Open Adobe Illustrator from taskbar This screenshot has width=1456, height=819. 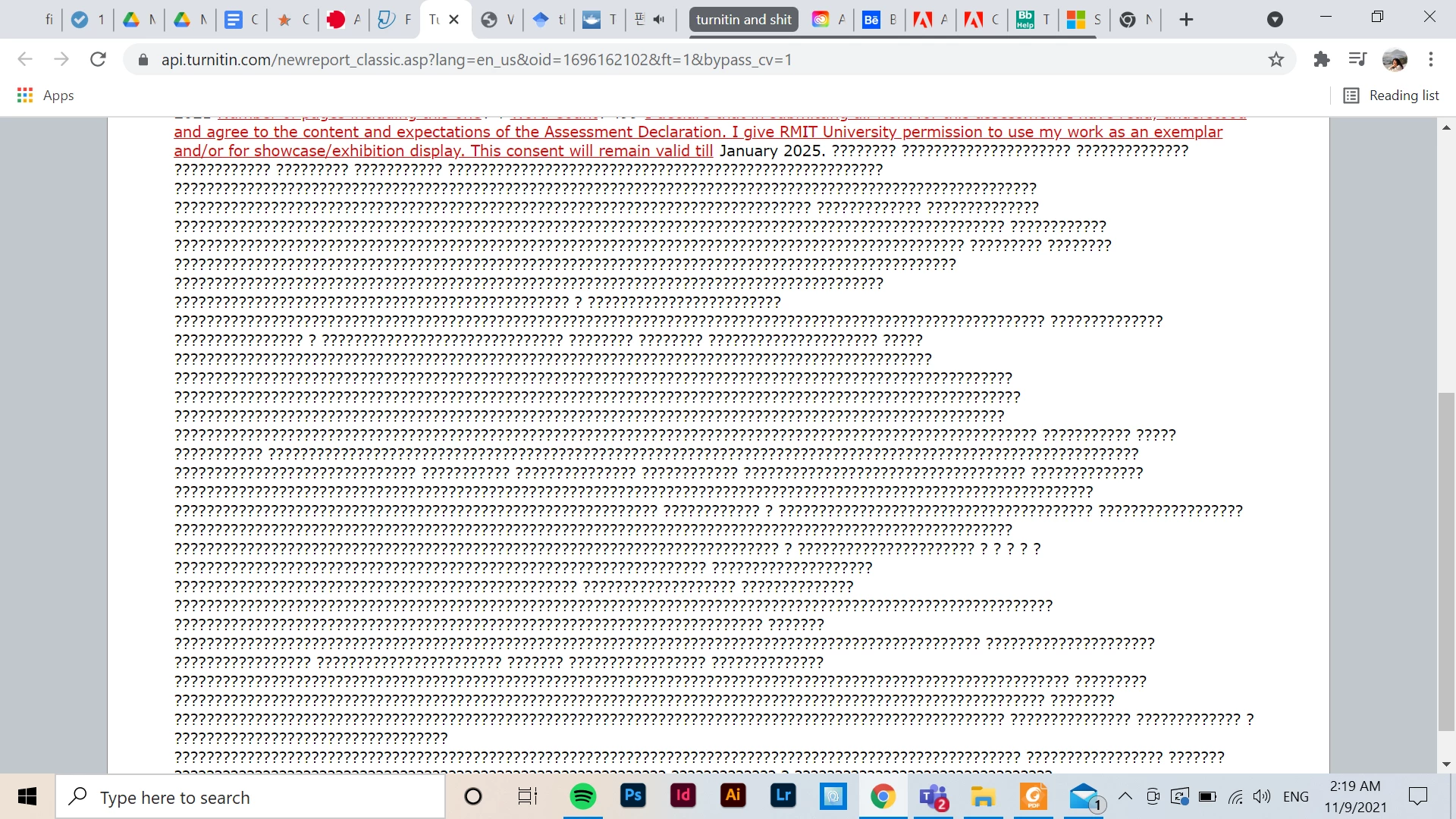coord(733,796)
